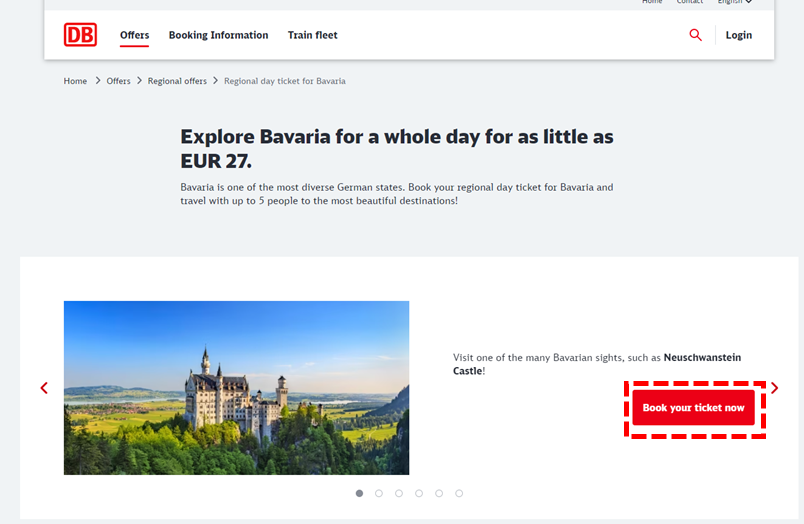Select third carousel dot
The width and height of the screenshot is (804, 524).
tap(399, 493)
